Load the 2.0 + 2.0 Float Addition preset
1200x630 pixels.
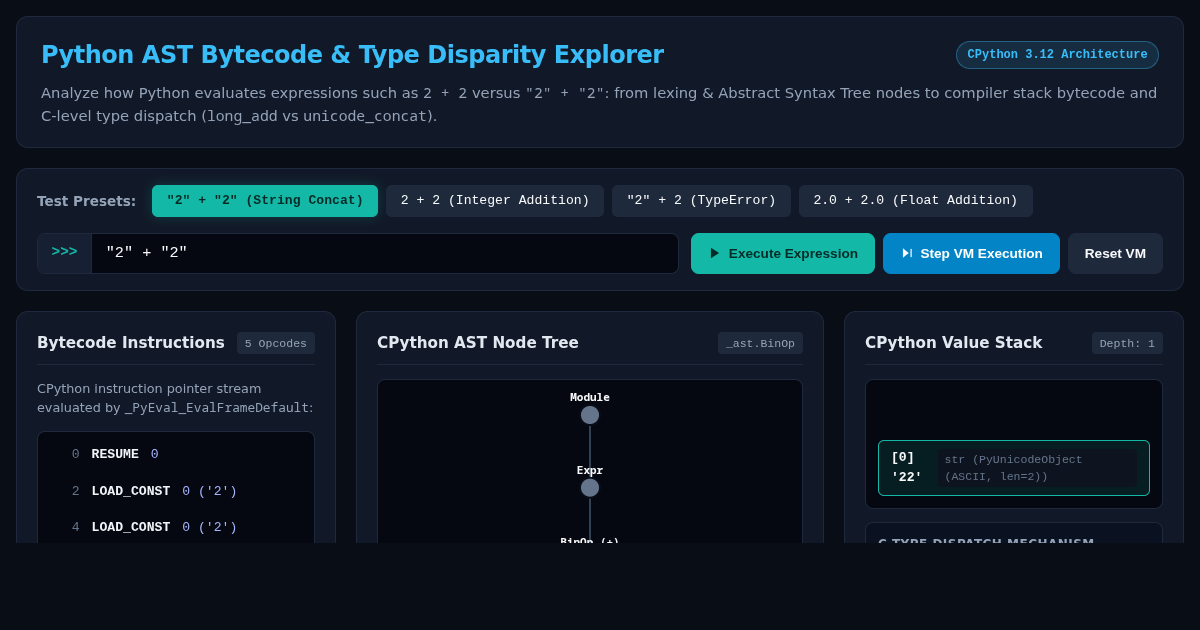pos(916,201)
